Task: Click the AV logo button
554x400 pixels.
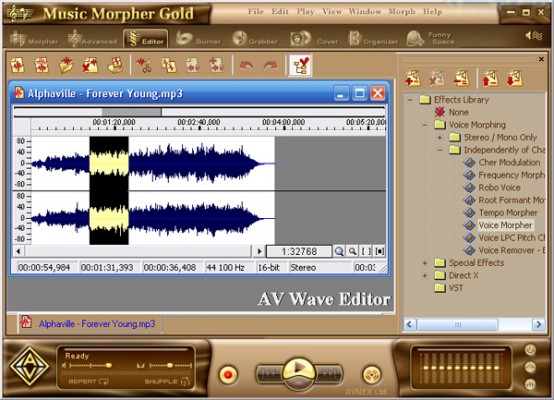Action: 30,366
